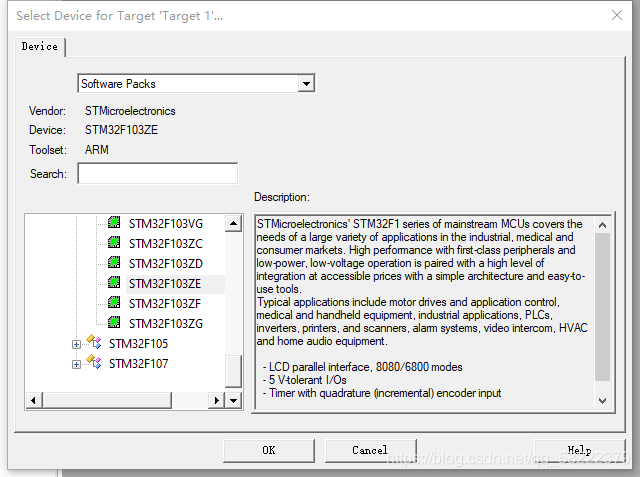Click the device tree scroll left arrow
Image resolution: width=640 pixels, height=477 pixels.
click(34, 401)
